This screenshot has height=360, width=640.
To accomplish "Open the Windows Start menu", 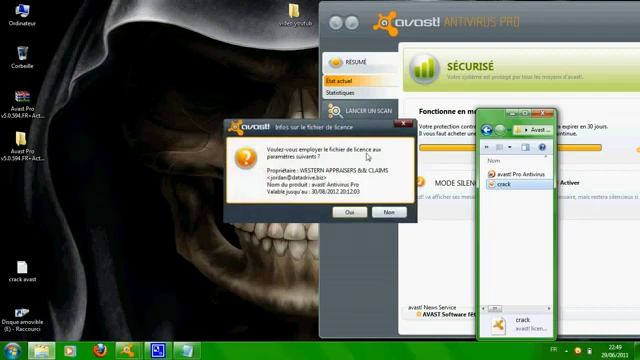I will (x=12, y=351).
